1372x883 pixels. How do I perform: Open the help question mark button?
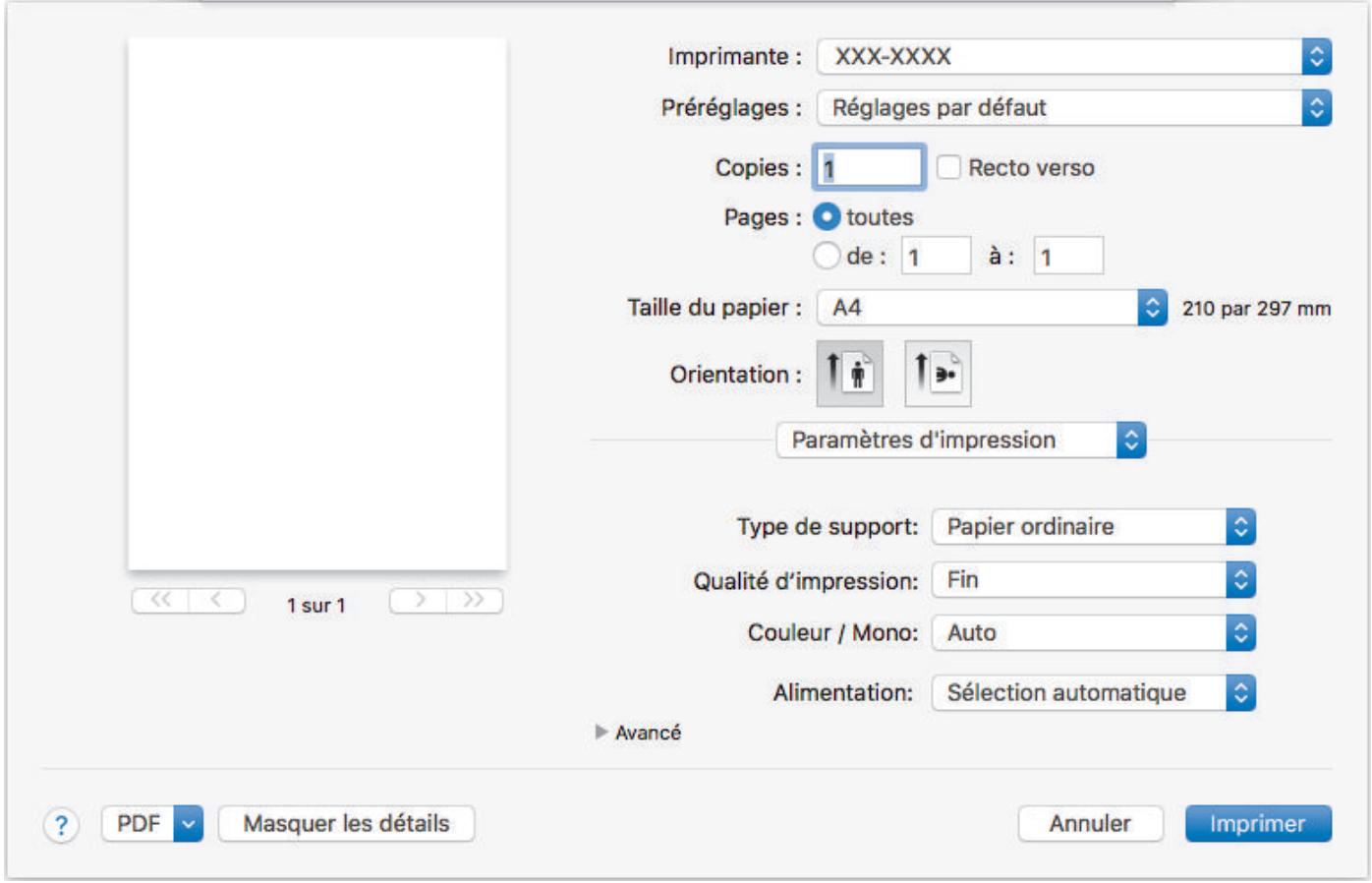pos(61,825)
